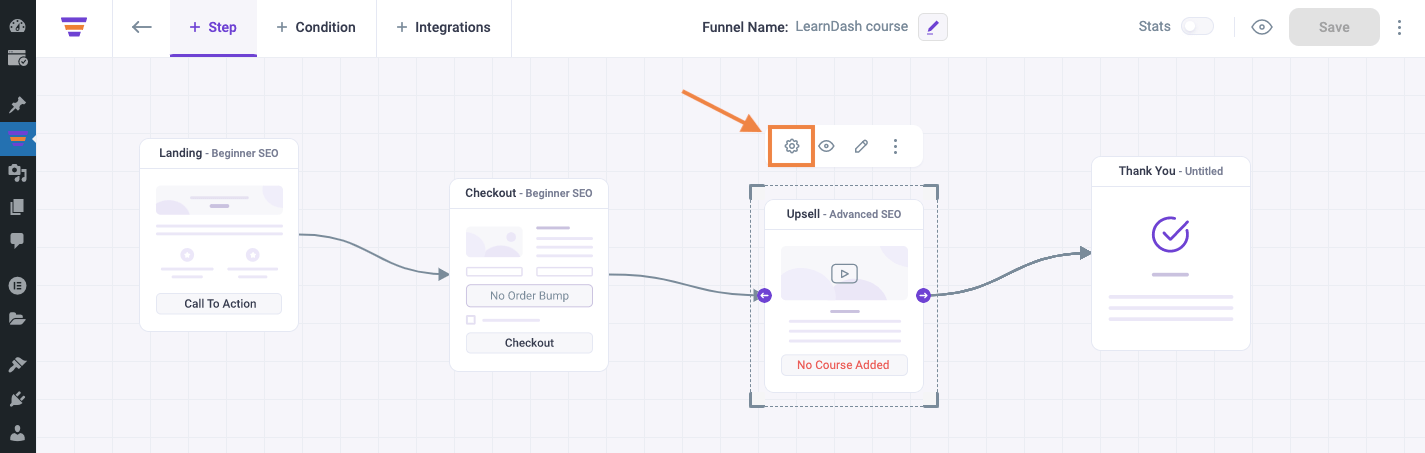The image size is (1425, 453).
Task: Click the right purple connector on Upsell
Action: tap(923, 295)
